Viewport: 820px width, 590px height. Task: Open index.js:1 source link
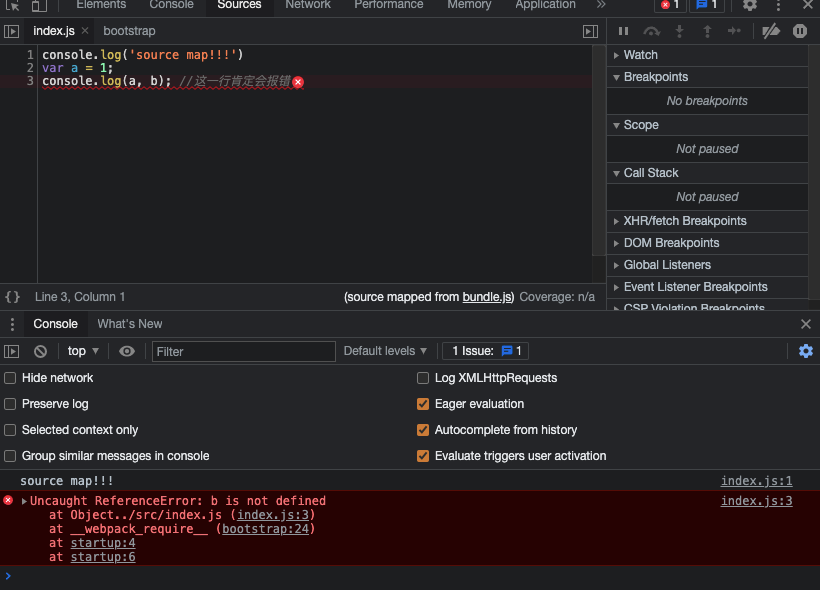[x=756, y=481]
